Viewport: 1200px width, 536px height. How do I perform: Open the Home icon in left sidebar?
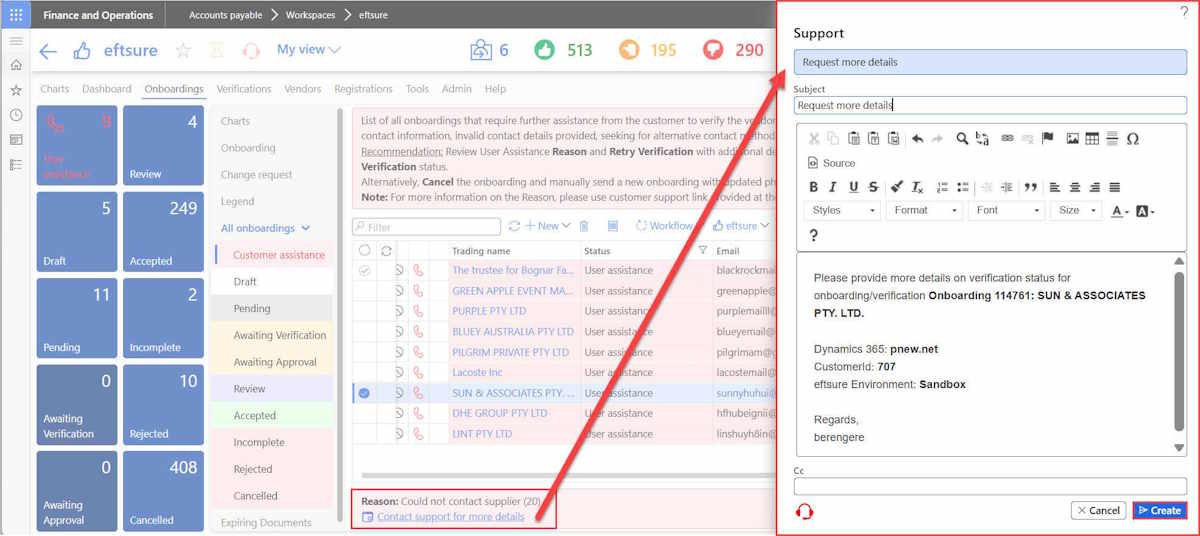tap(16, 65)
